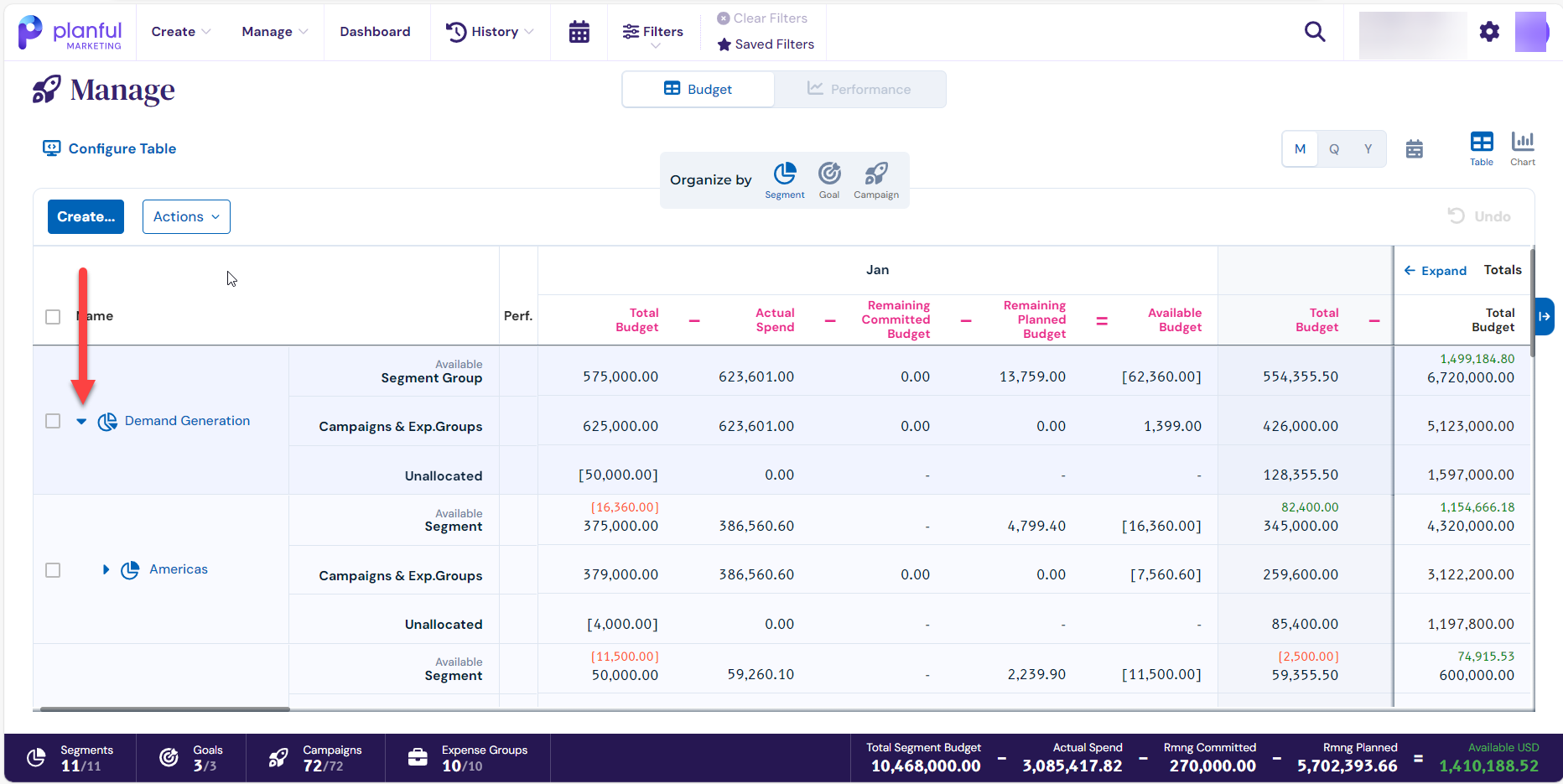
Task: Click the History clock icon
Action: (456, 32)
